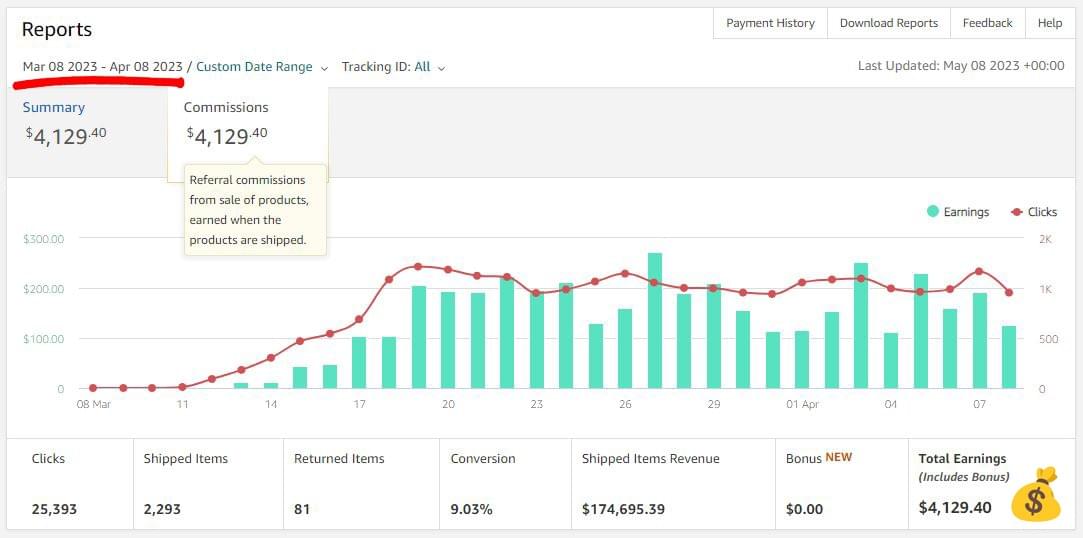Image resolution: width=1083 pixels, height=538 pixels.
Task: Click the Bonus NEW cell
Action: coord(840,484)
